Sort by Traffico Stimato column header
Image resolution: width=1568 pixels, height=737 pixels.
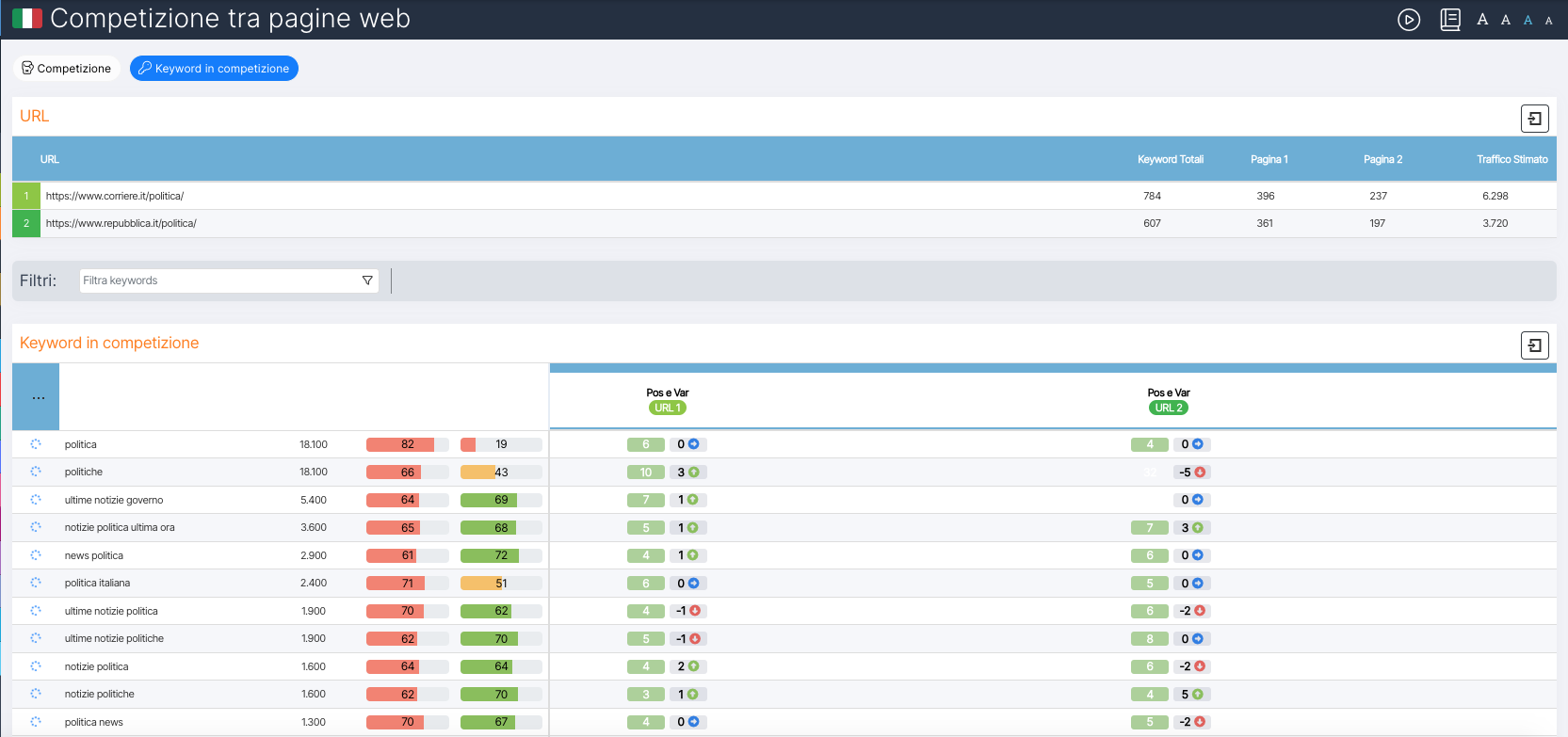(x=1511, y=159)
